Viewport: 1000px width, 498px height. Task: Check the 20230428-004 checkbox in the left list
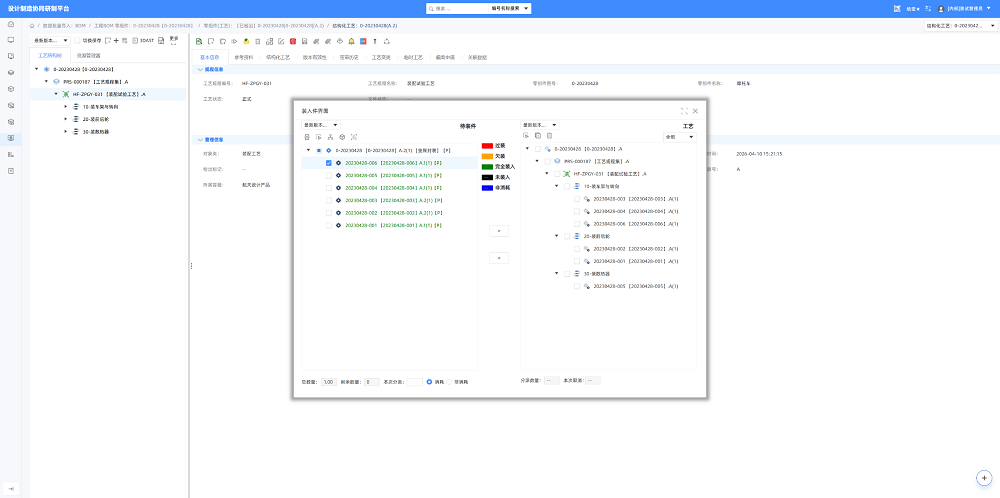point(328,187)
